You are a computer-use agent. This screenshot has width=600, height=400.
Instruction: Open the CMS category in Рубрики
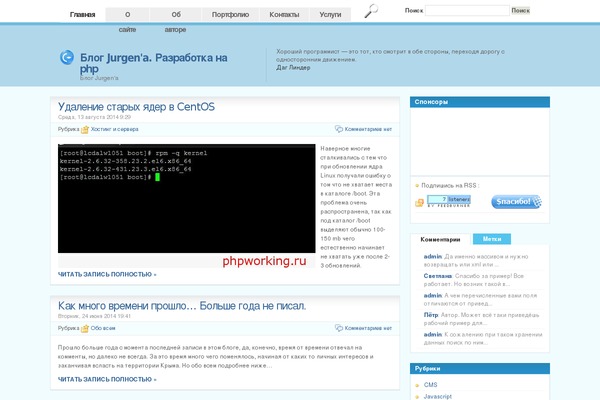point(430,385)
